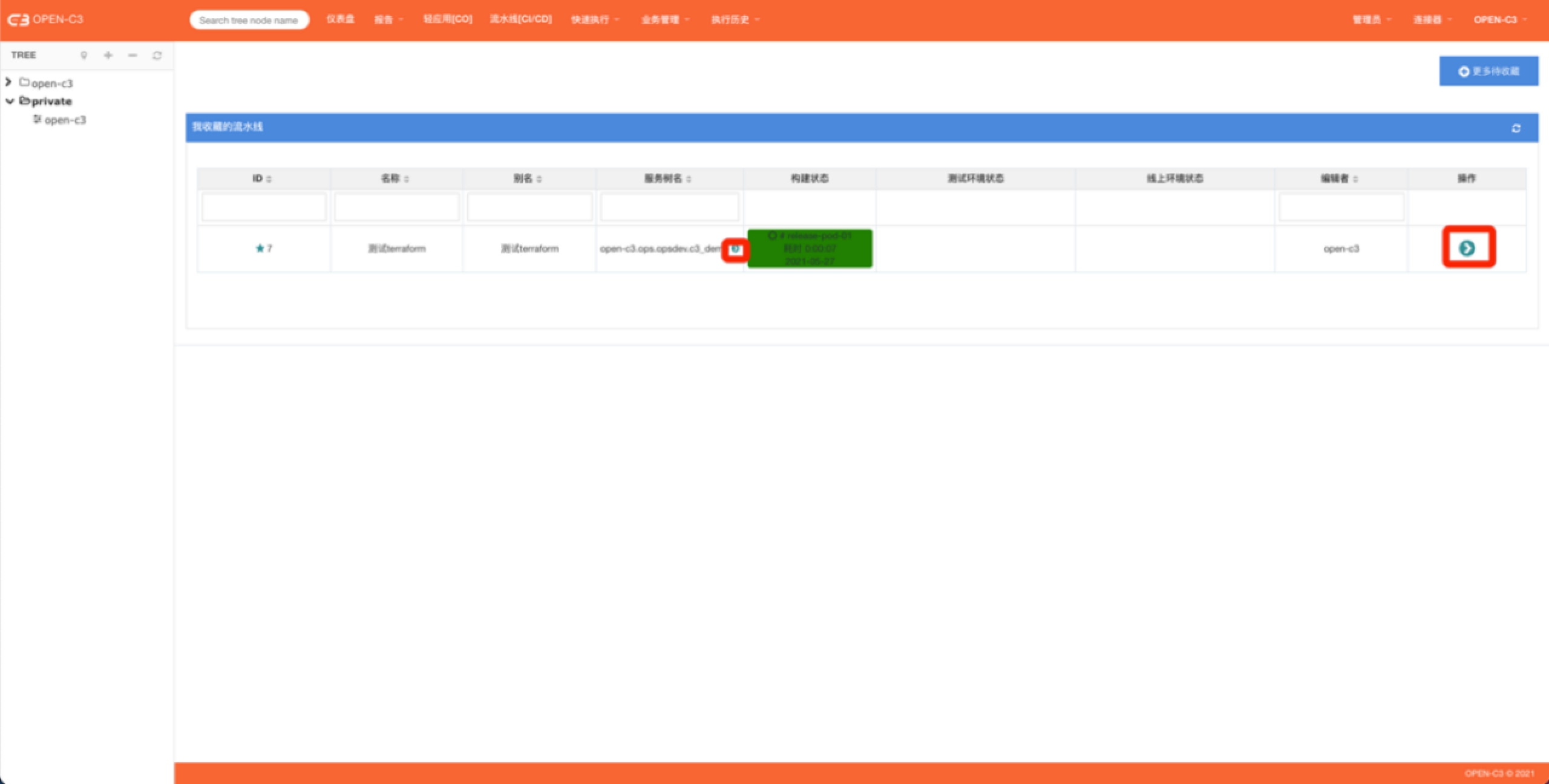Click the teal arrow in operations column
The height and width of the screenshot is (784, 1549).
(1467, 248)
